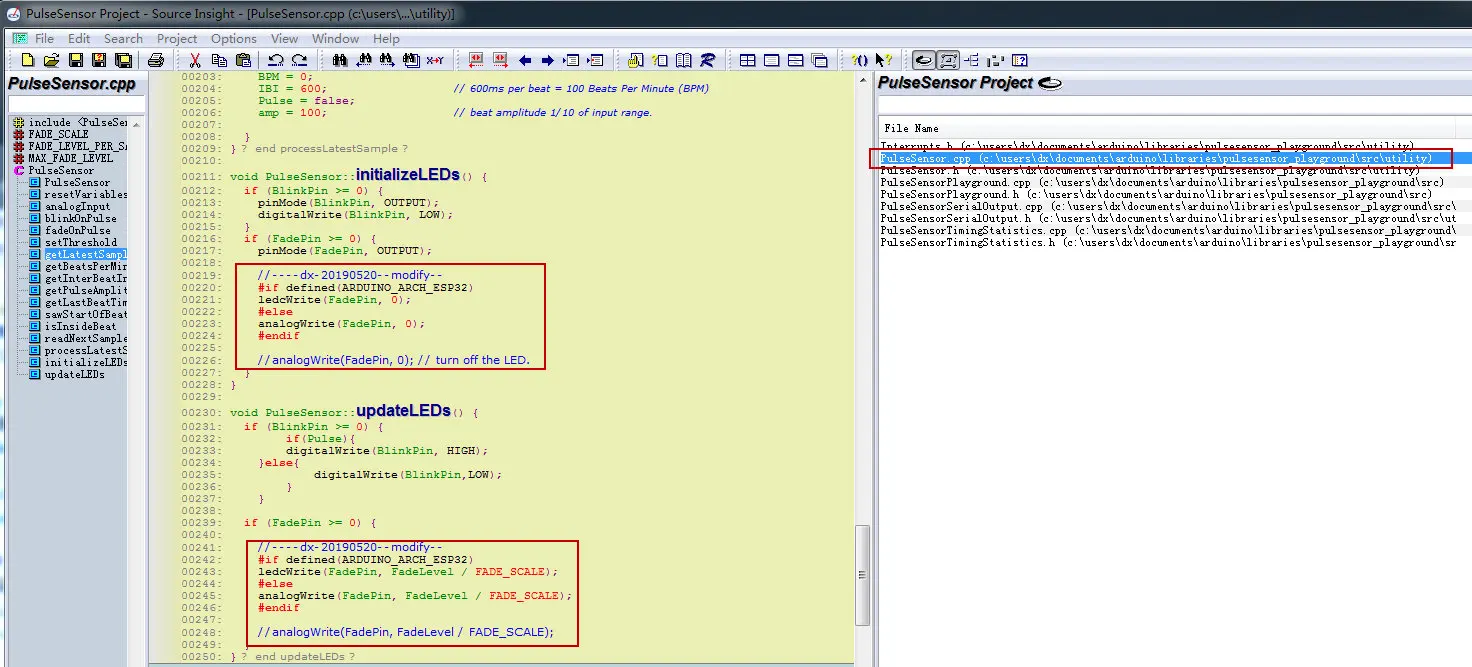Viewport: 1472px width, 667px height.
Task: Click the Jump to Definition hand icon
Action: click(634, 60)
